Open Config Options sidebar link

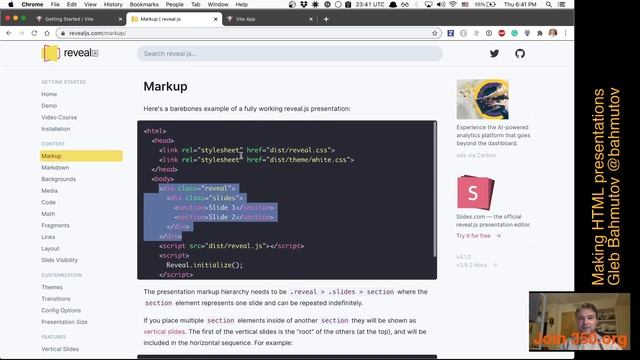[x=61, y=310]
